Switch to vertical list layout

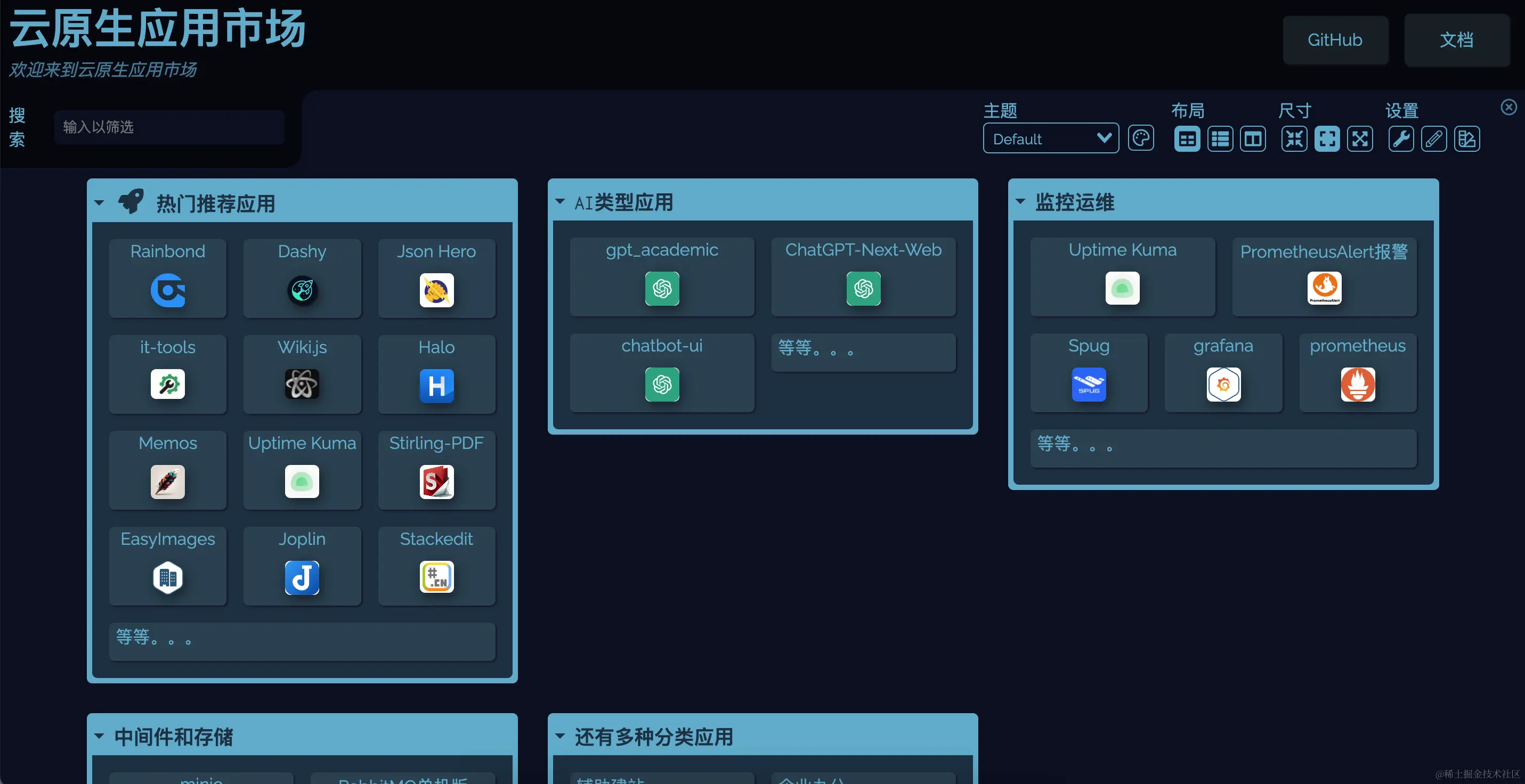point(1220,139)
